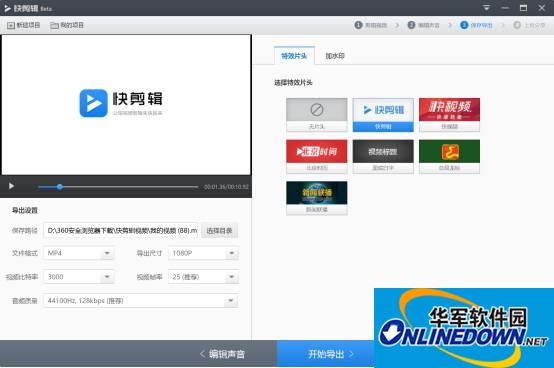Click the video preview area
This screenshot has height=368, width=554.
click(126, 105)
